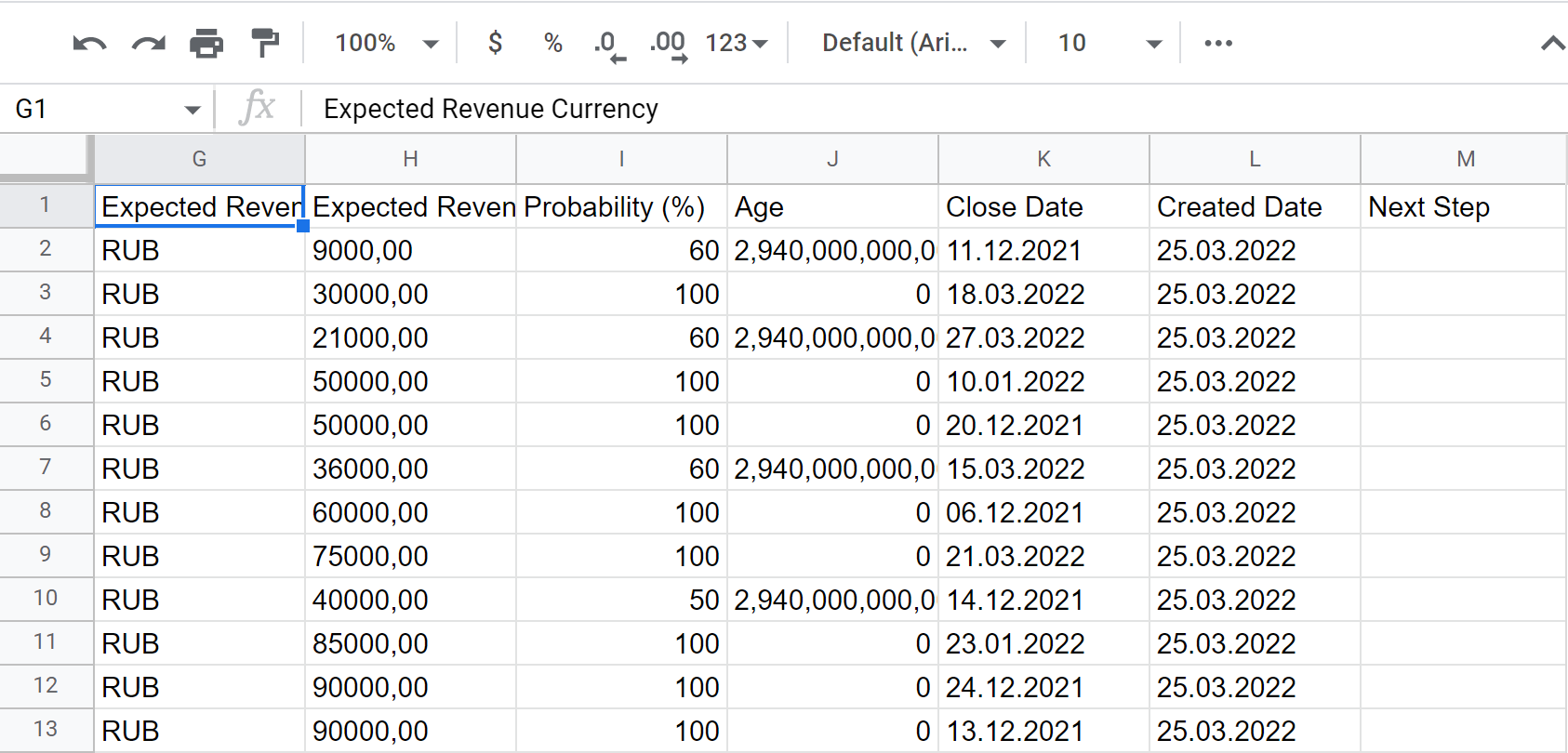
Task: Decrease decimal places icon
Action: tap(609, 44)
